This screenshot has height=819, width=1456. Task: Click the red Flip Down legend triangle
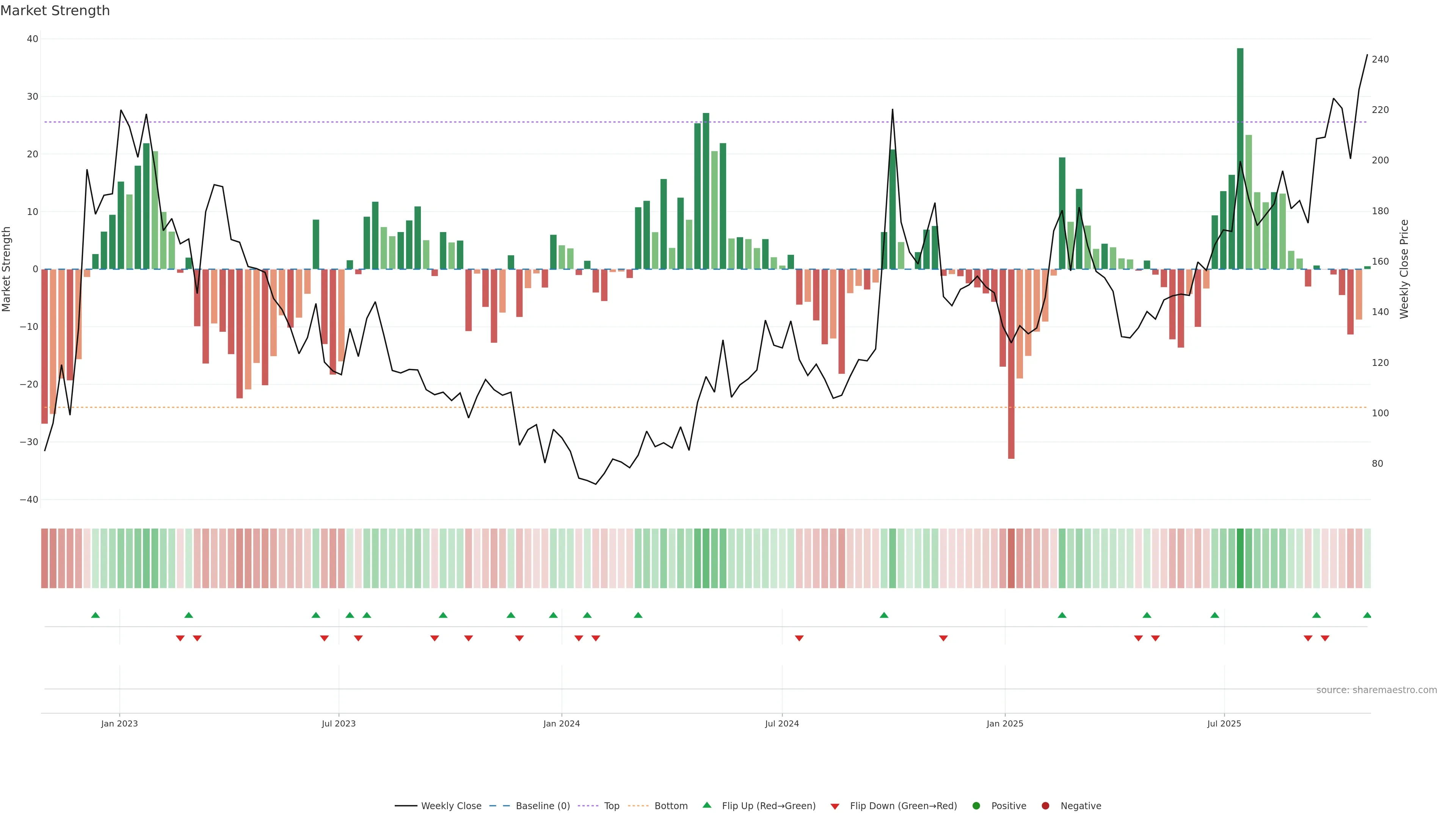tap(835, 806)
